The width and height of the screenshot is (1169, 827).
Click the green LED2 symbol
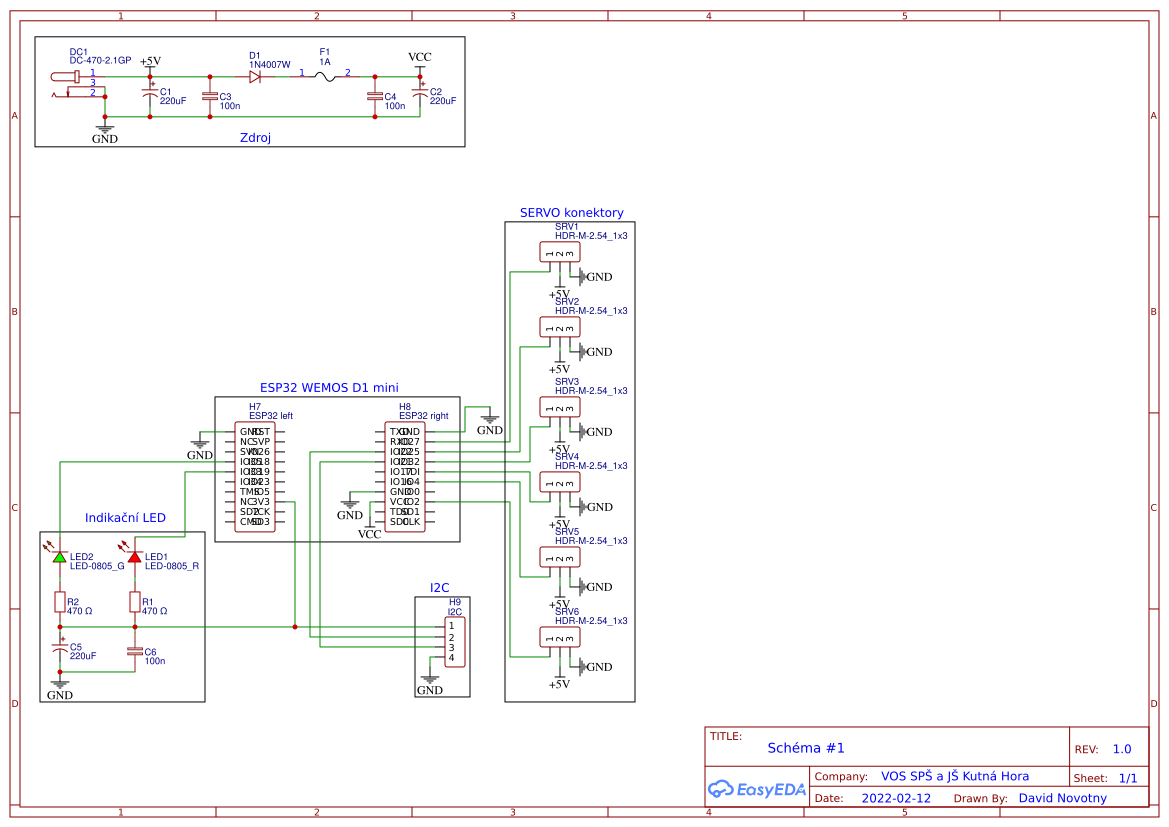coord(59,557)
